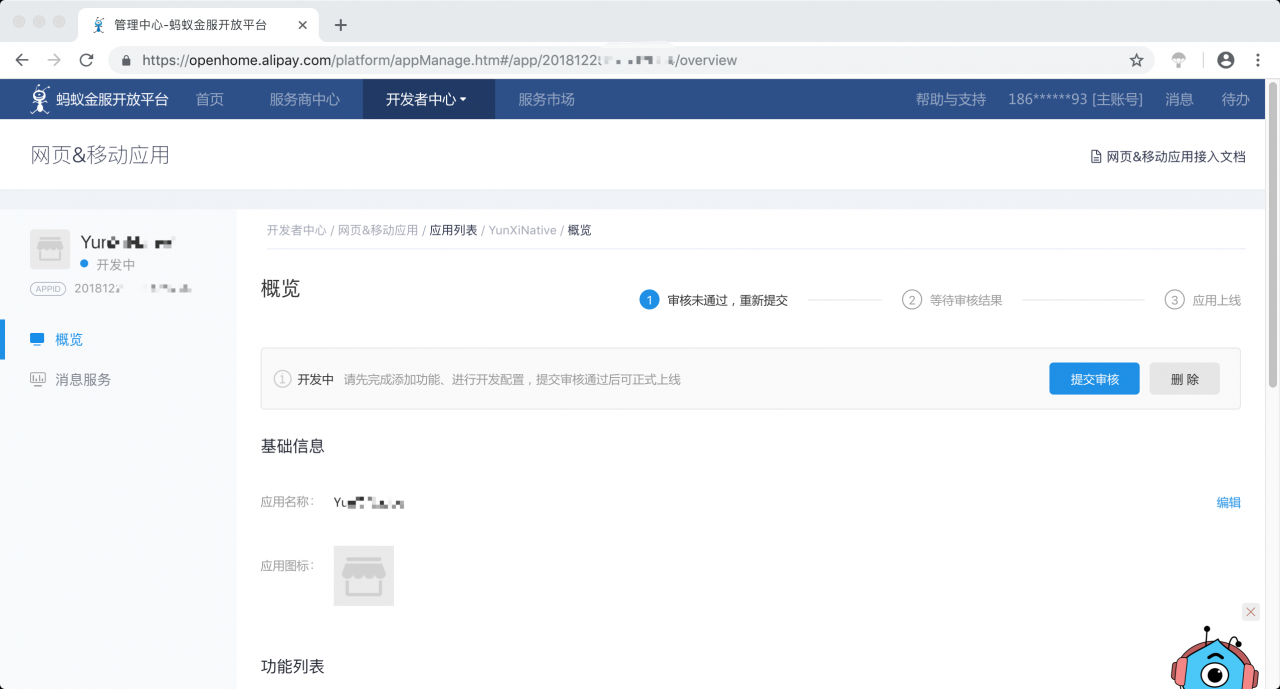Click the Ant Financial open platform logo

click(x=99, y=99)
